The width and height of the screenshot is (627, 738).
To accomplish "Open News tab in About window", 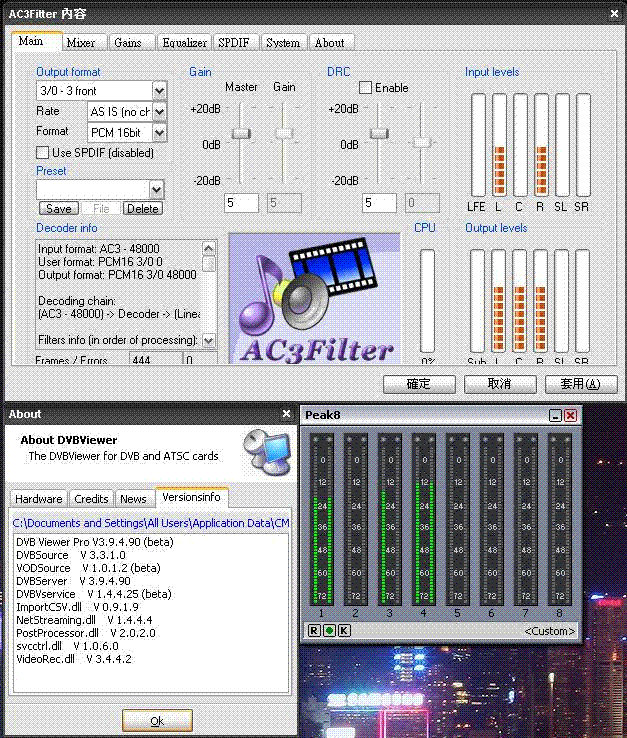I will (x=133, y=498).
